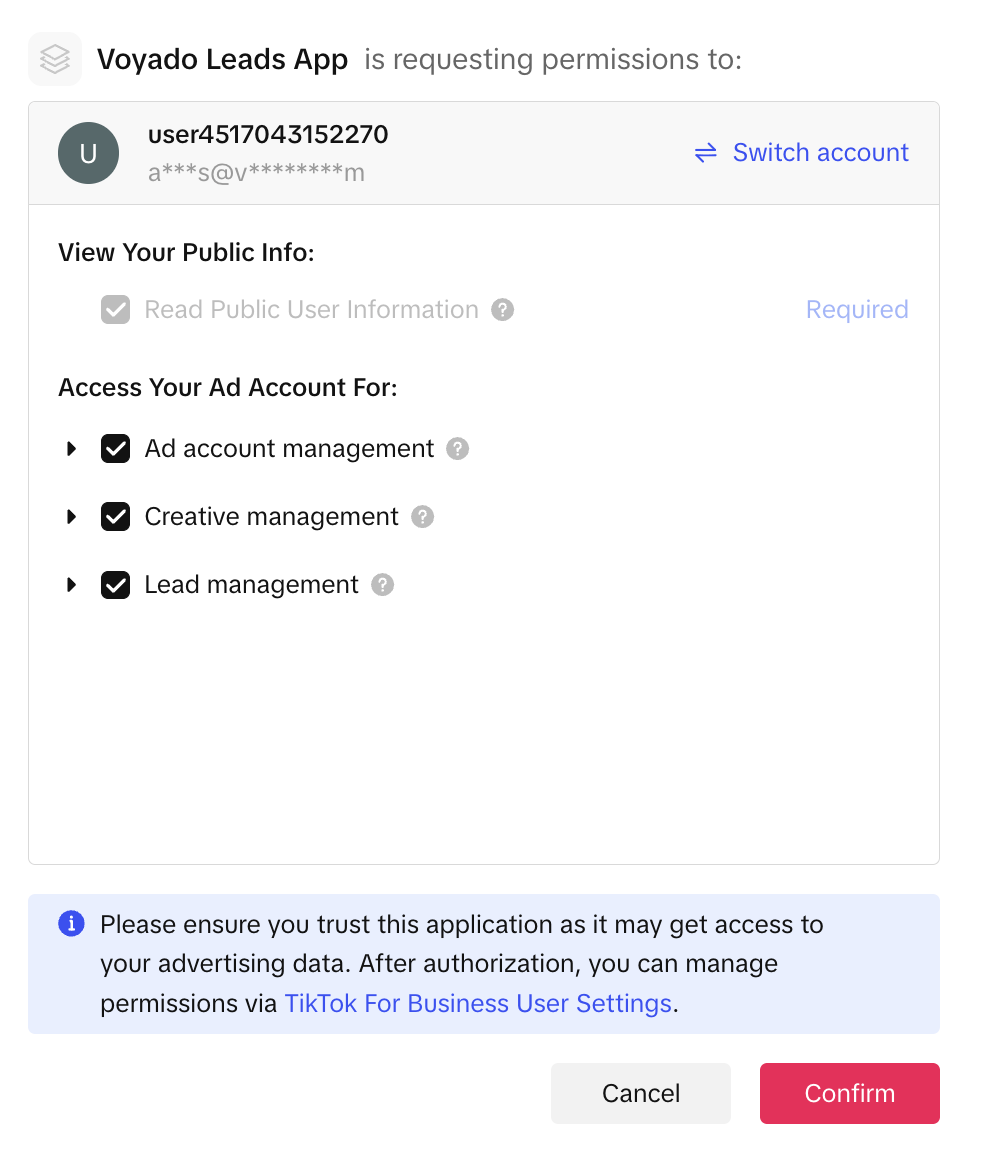
Task: Open TikTok For Business User Settings link
Action: tap(478, 1003)
